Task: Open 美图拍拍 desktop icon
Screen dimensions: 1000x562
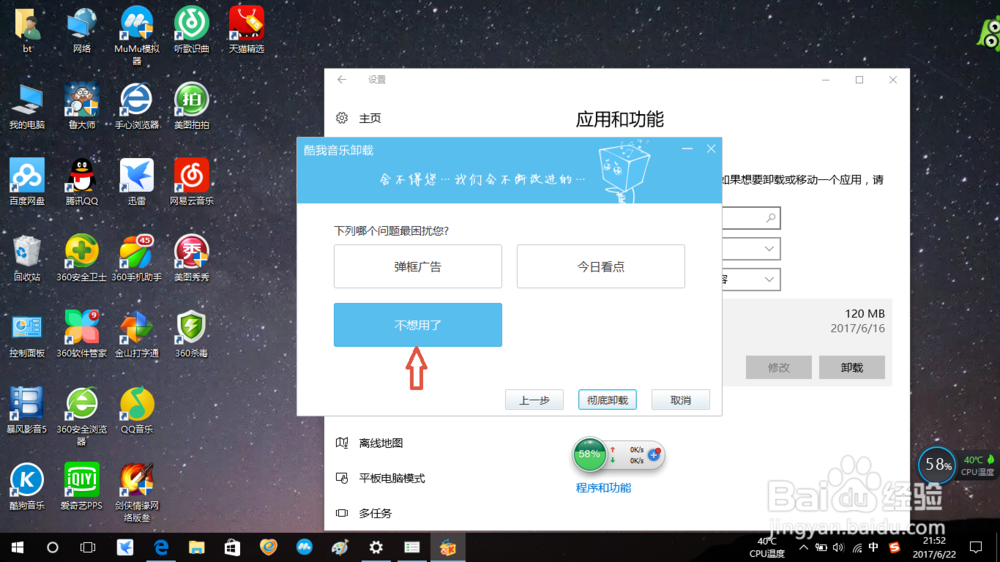Action: pyautogui.click(x=191, y=105)
